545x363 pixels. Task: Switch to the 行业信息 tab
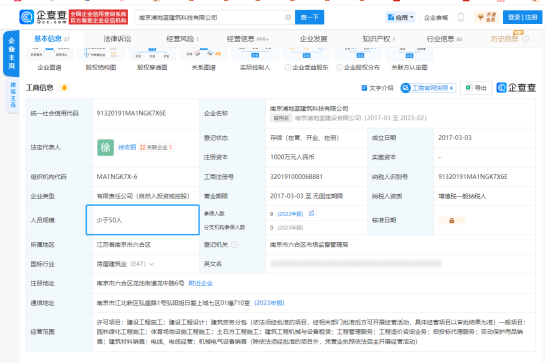[x=445, y=39]
